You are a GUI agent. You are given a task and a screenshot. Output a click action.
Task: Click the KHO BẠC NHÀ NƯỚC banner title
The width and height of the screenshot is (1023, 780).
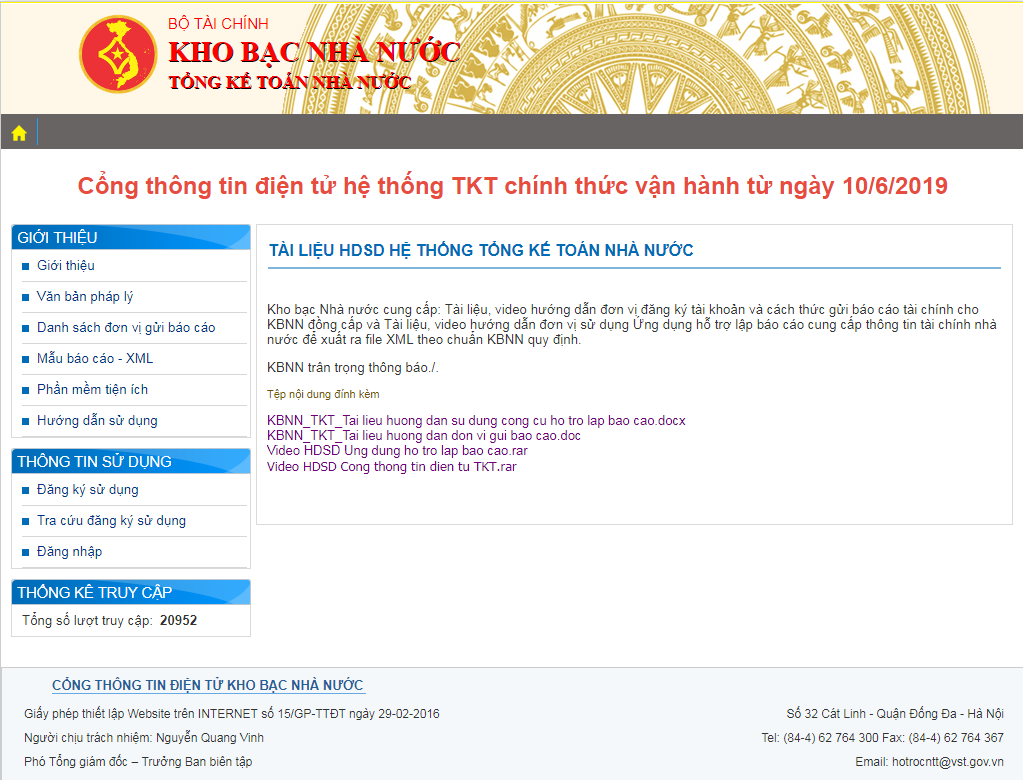314,52
